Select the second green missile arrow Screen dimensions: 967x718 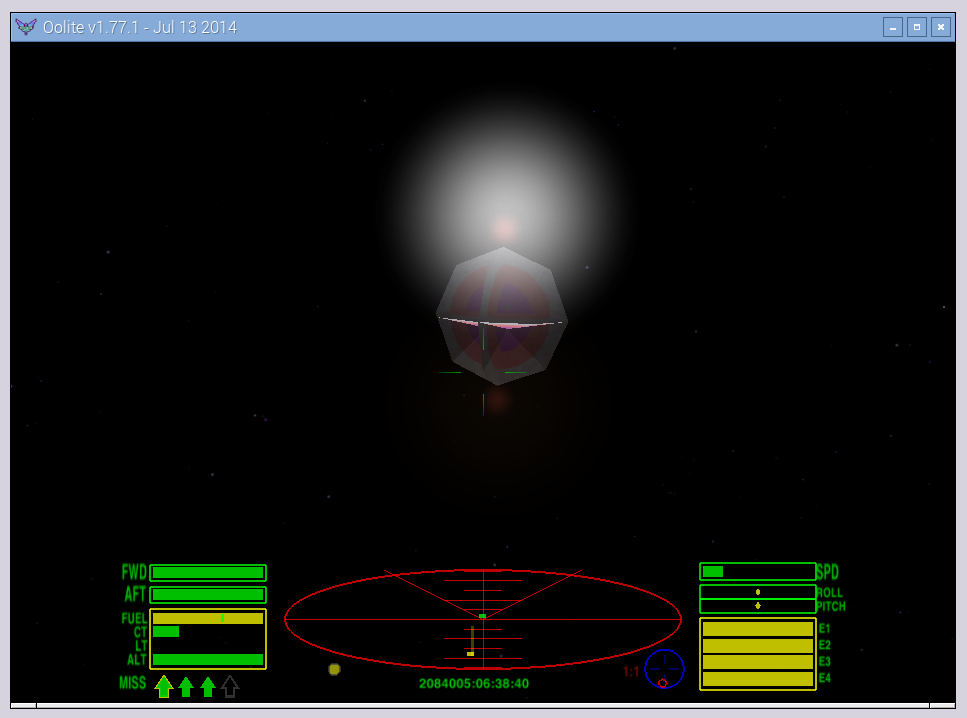[x=186, y=687]
